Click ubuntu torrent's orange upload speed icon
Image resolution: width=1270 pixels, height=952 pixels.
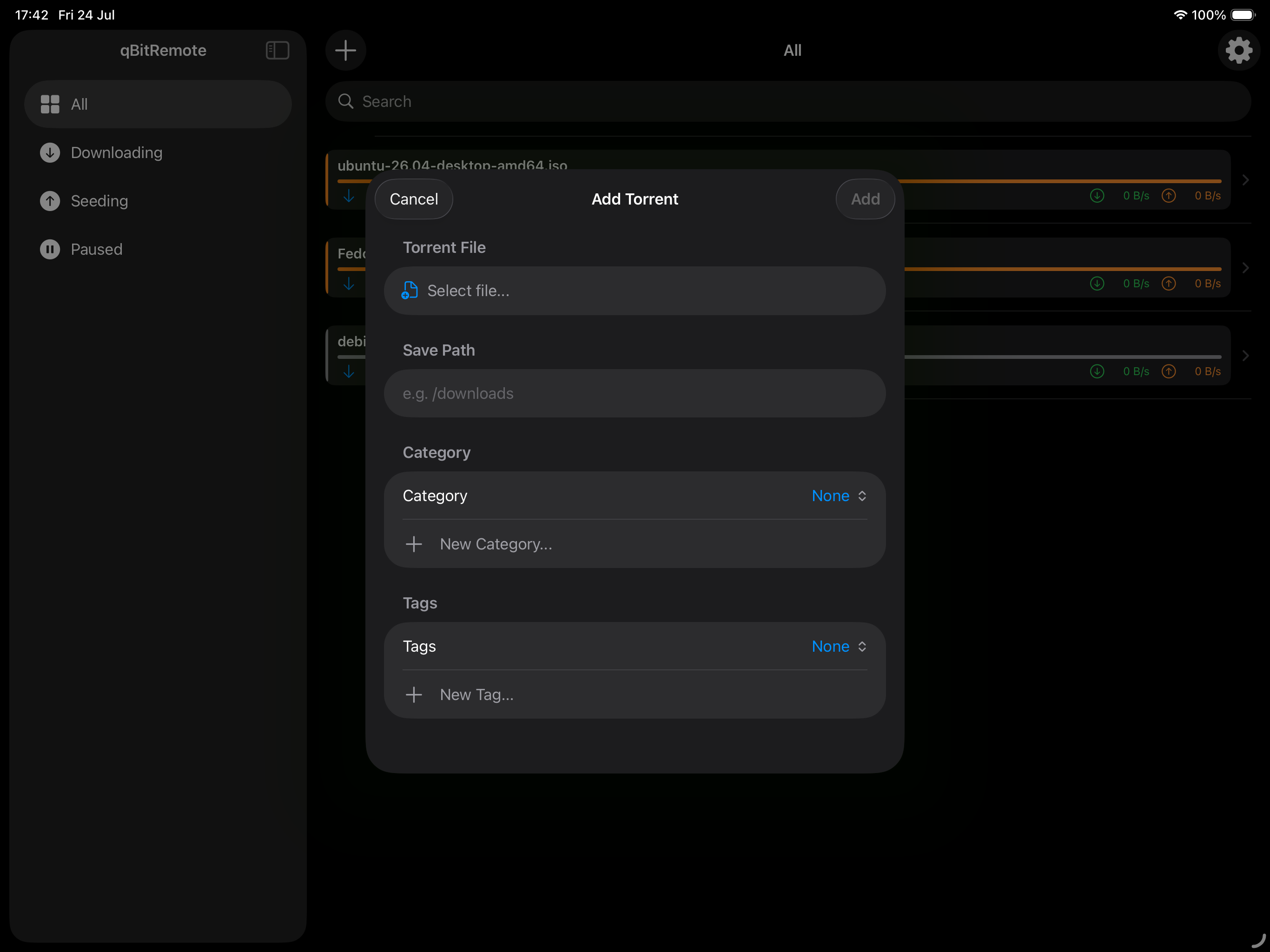pos(1169,196)
